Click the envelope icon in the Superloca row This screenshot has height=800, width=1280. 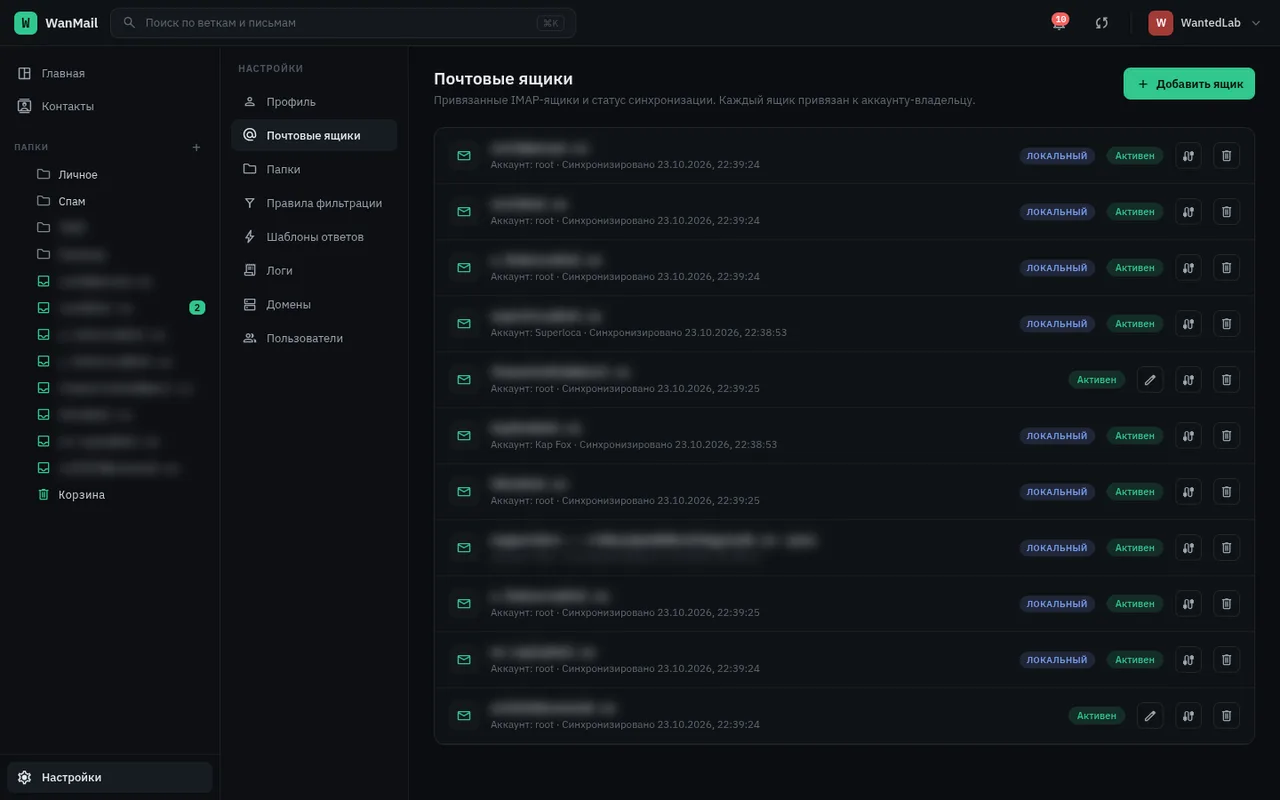464,323
